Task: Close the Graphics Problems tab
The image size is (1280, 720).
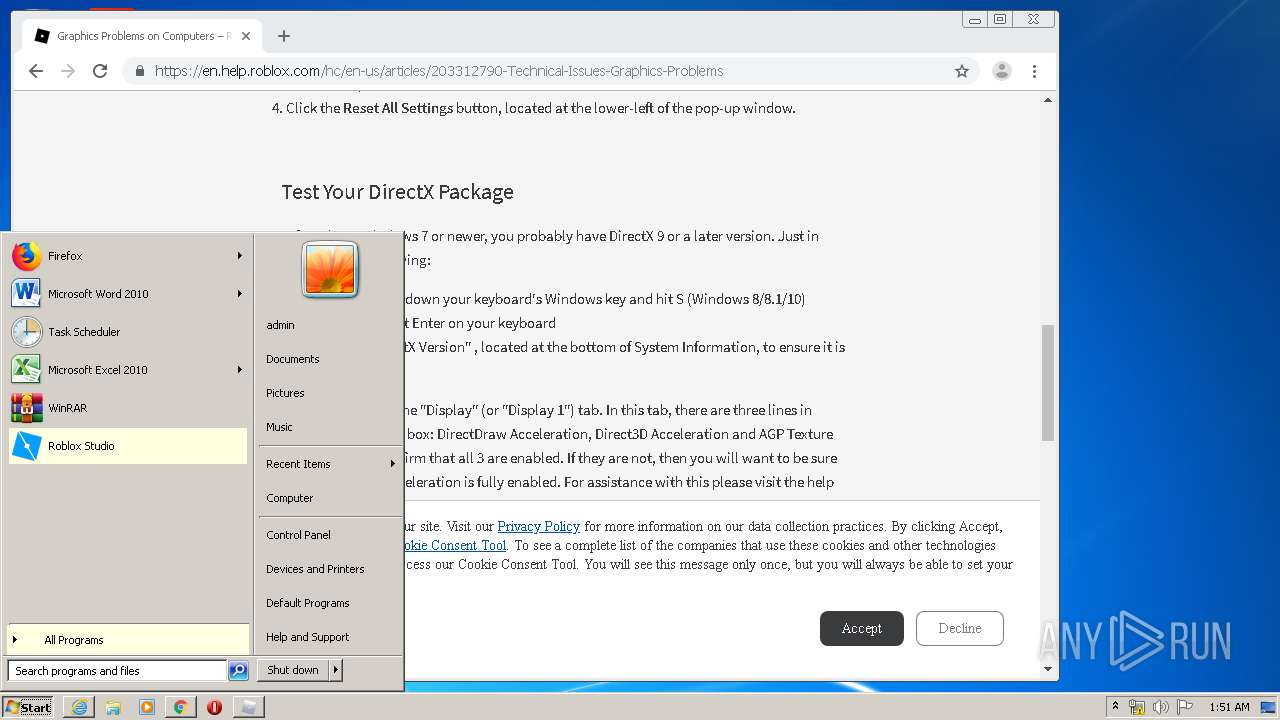Action: click(246, 36)
